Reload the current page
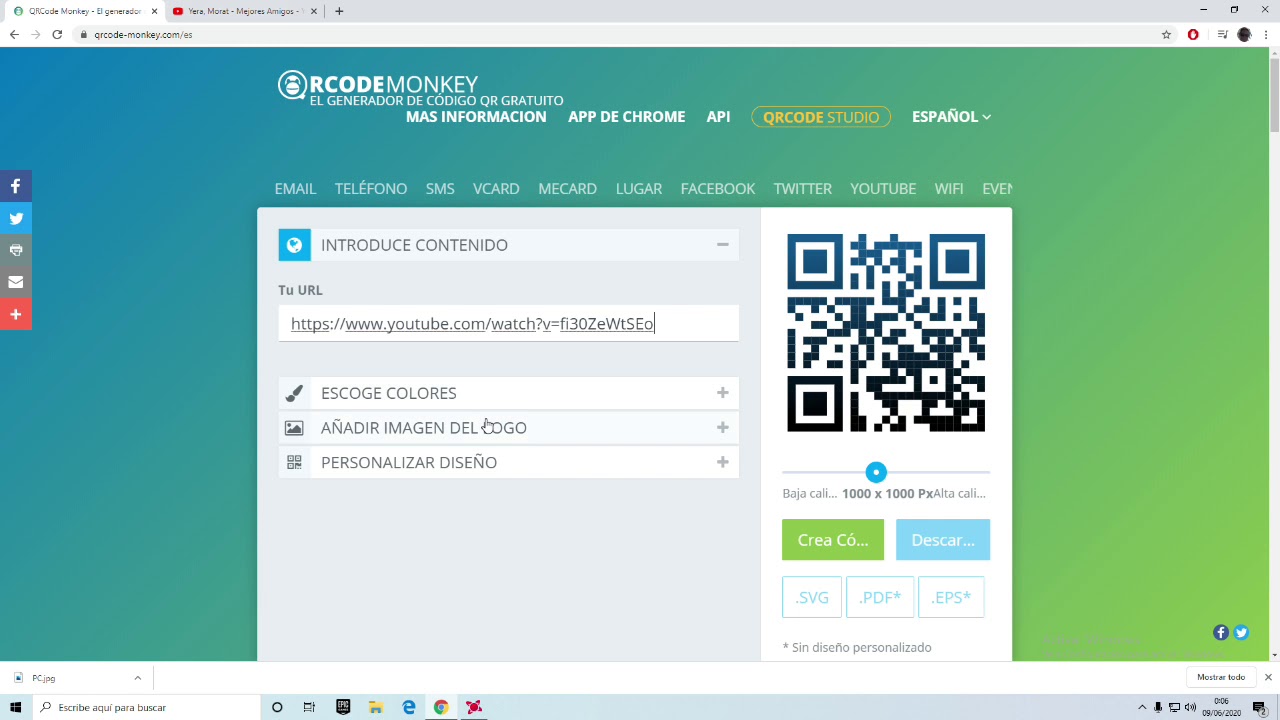Viewport: 1280px width, 720px height. click(x=57, y=34)
